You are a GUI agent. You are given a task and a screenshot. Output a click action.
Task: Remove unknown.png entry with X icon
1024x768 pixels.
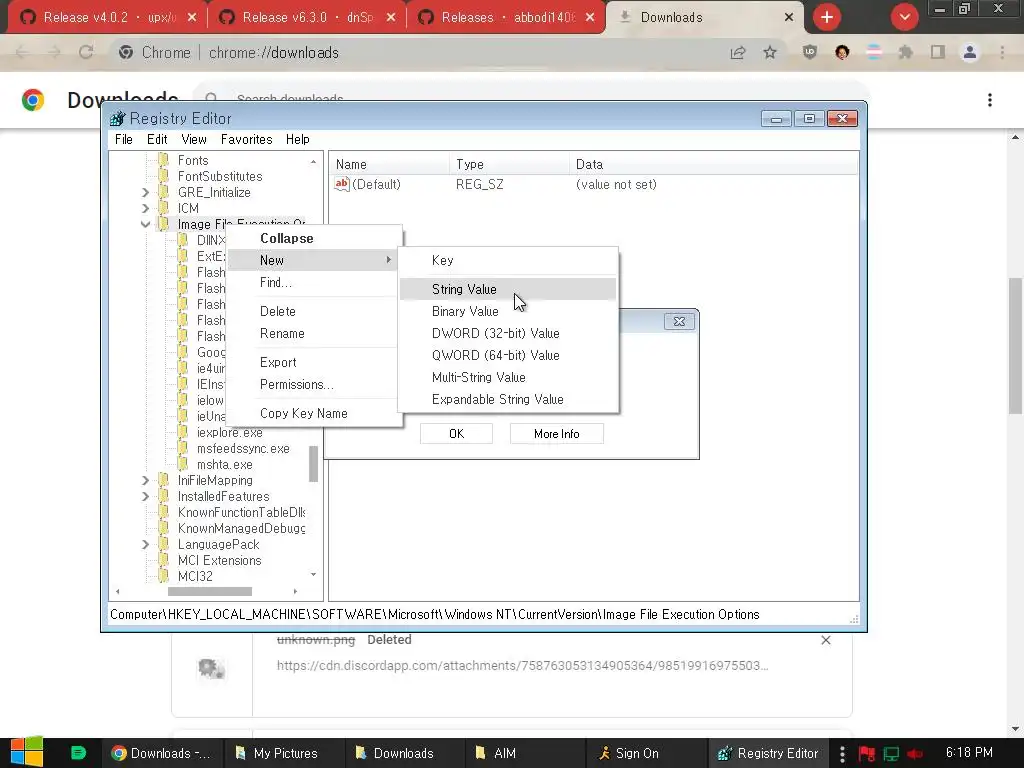pyautogui.click(x=825, y=640)
